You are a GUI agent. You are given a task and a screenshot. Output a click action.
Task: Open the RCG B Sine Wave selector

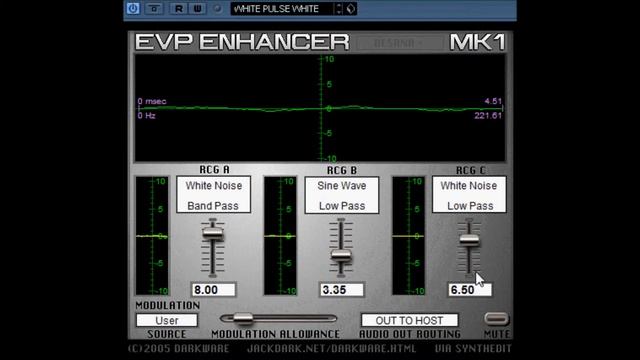342,186
